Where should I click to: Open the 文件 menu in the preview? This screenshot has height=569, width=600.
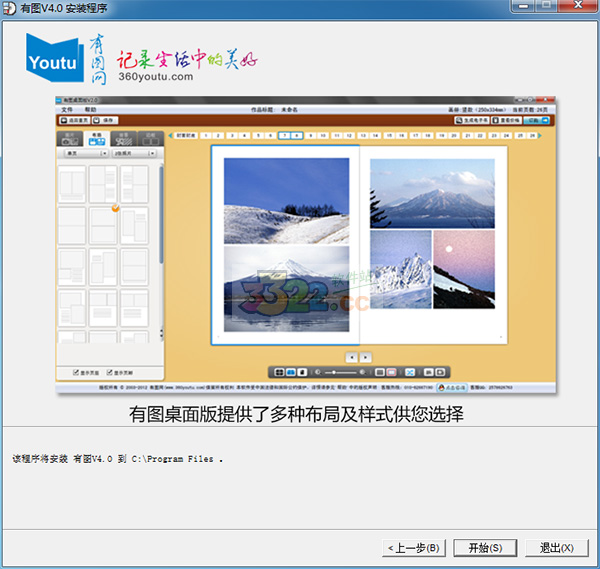point(67,108)
